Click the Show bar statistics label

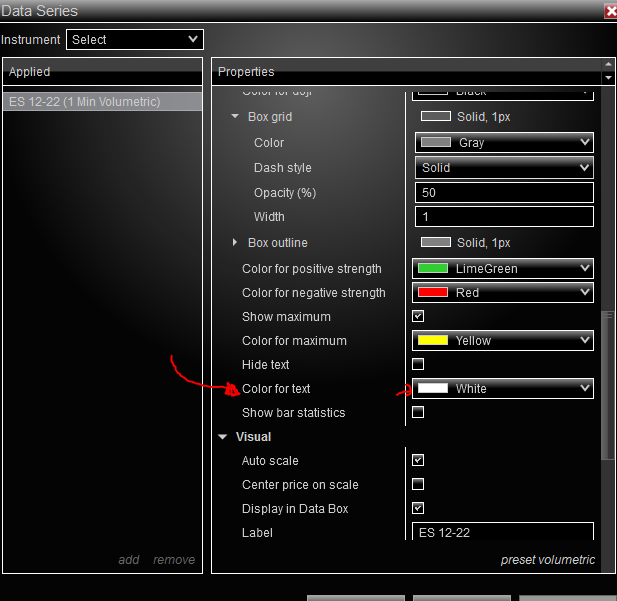(x=294, y=412)
